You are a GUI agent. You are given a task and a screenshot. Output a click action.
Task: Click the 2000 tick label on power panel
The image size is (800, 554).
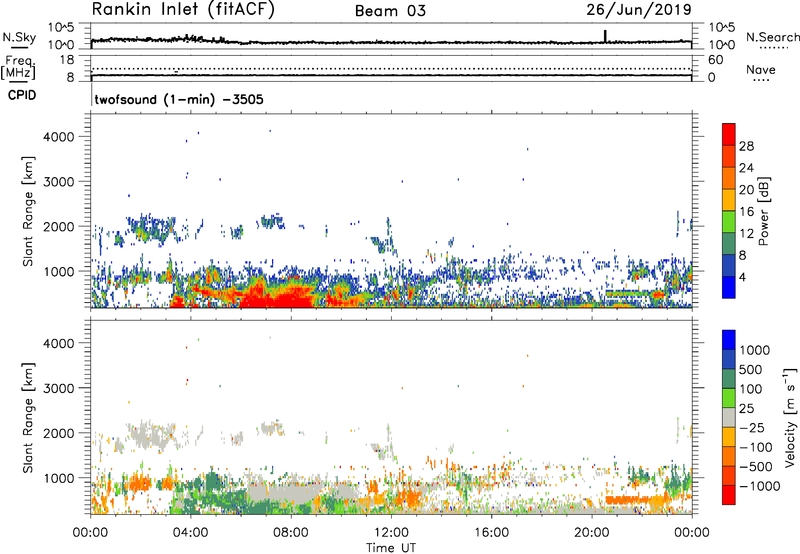[58, 226]
